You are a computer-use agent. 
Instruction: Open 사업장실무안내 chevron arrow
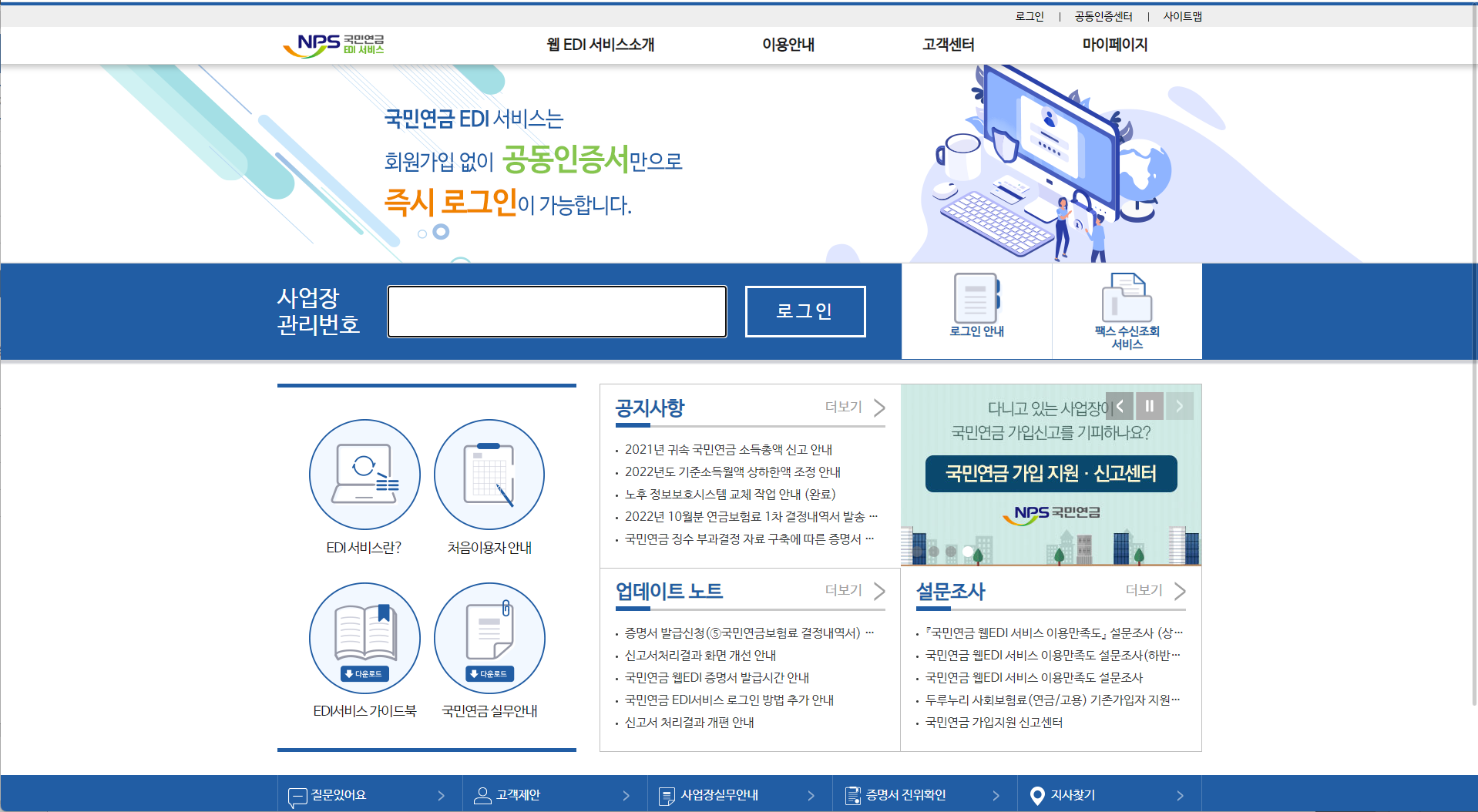[x=811, y=796]
